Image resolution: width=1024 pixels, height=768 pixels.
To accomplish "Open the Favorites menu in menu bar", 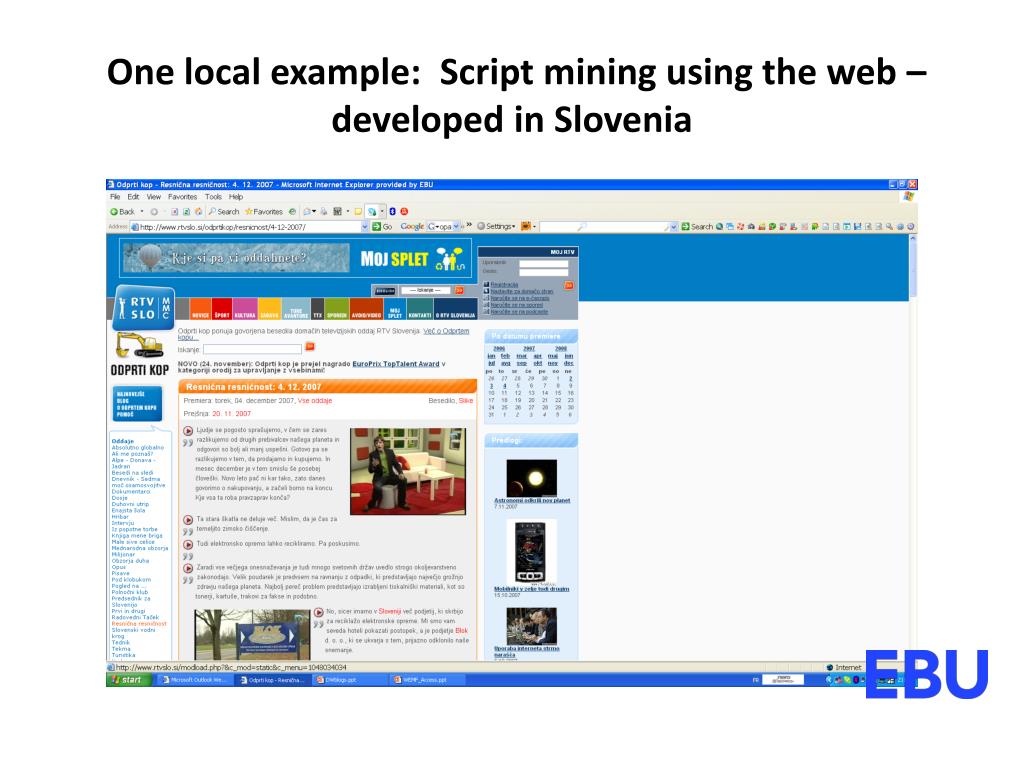I will (x=182, y=197).
